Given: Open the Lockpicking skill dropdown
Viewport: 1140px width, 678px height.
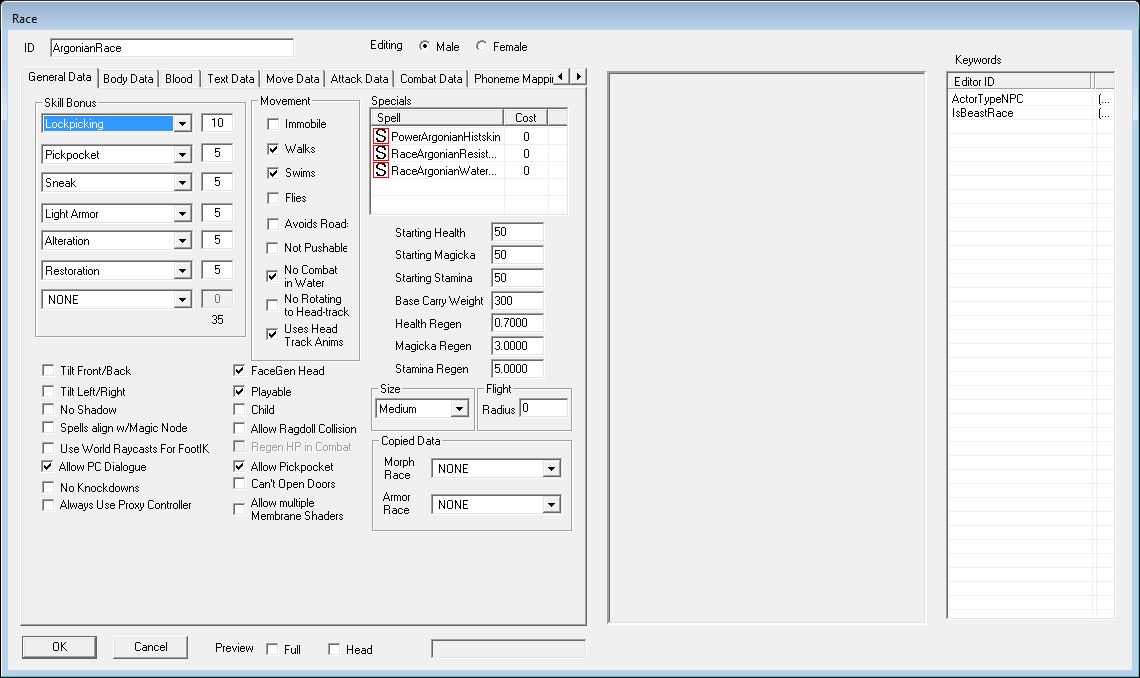Looking at the screenshot, I should click(182, 124).
